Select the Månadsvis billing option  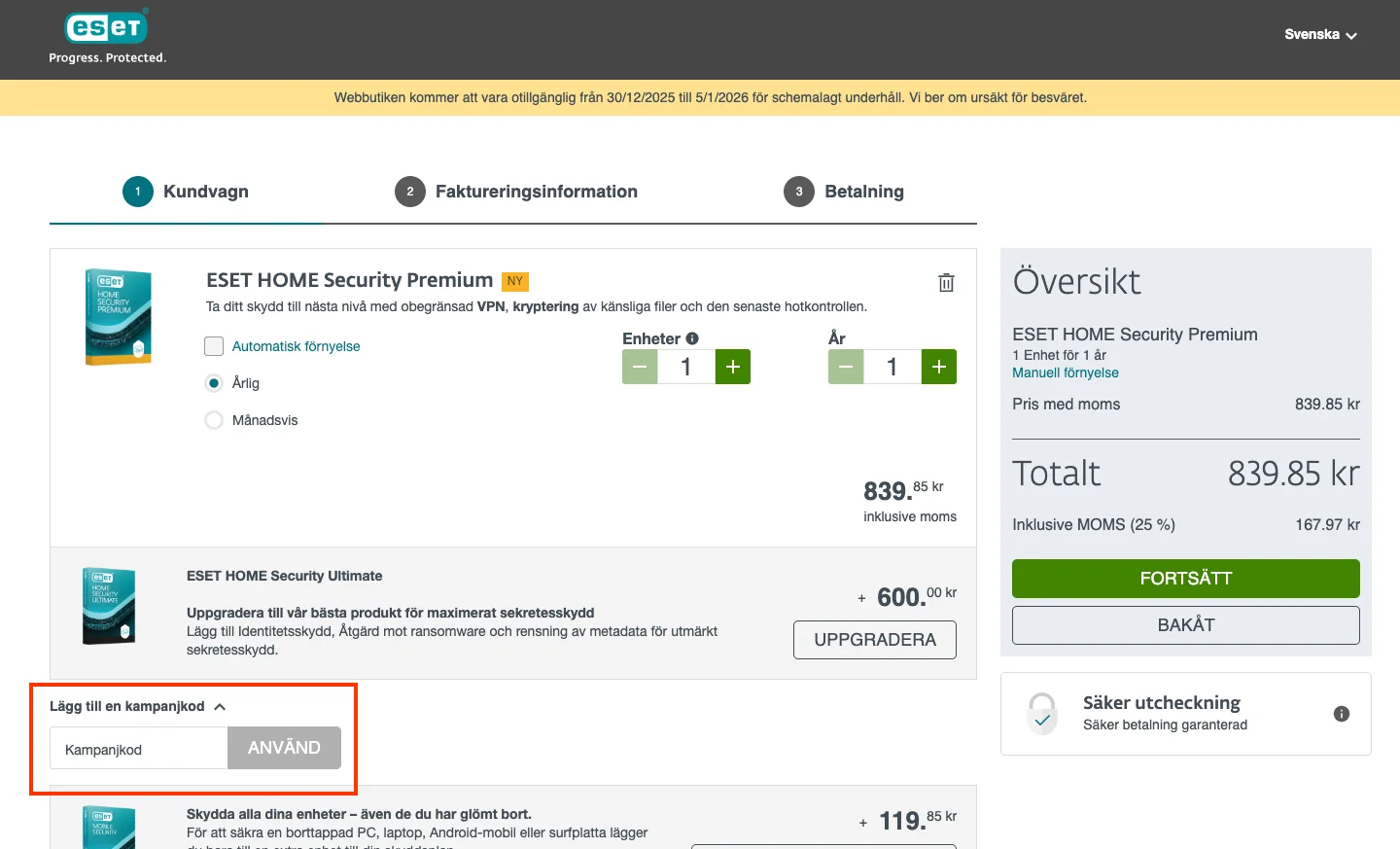click(215, 420)
